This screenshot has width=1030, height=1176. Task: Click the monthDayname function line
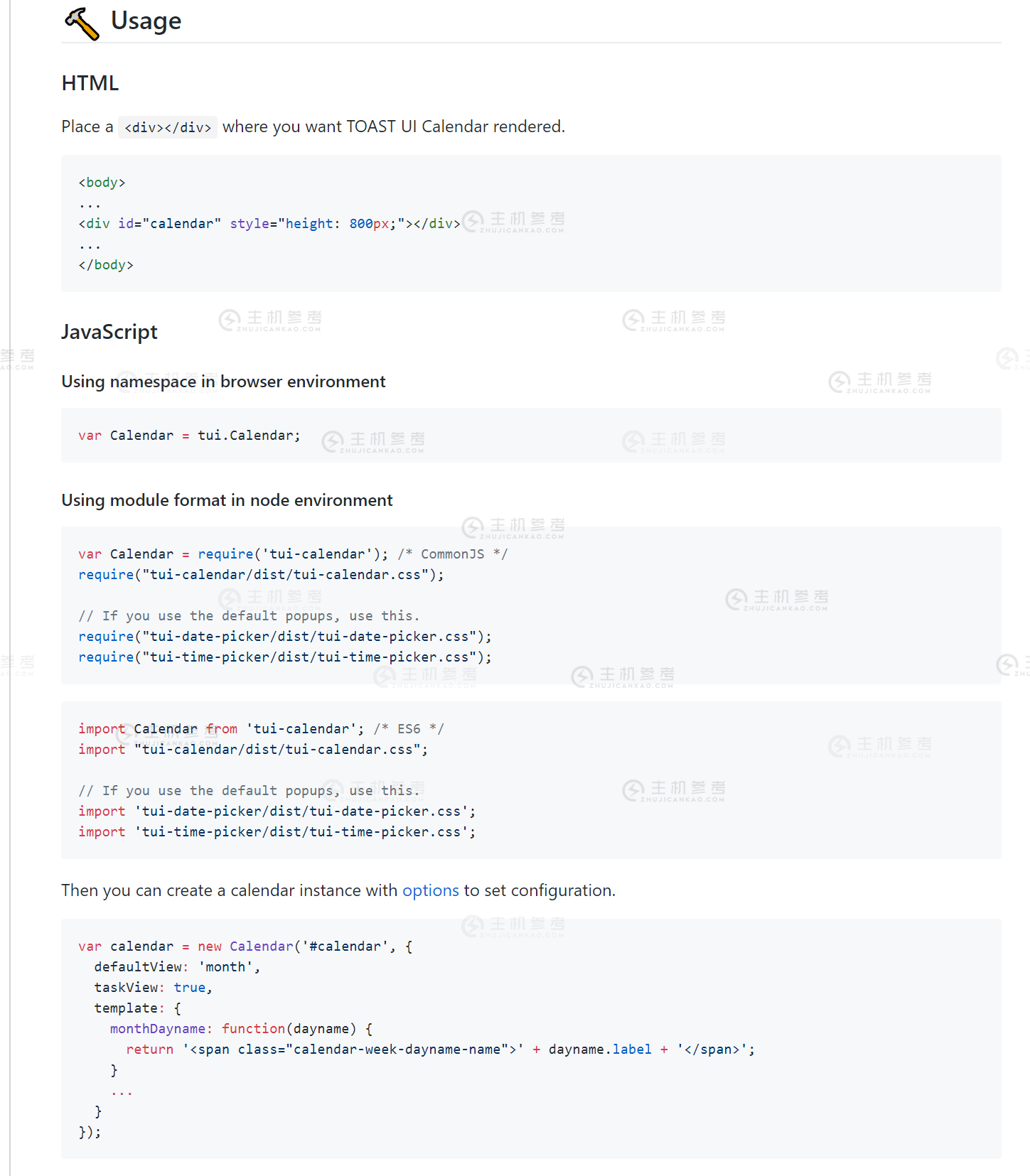(x=241, y=1029)
